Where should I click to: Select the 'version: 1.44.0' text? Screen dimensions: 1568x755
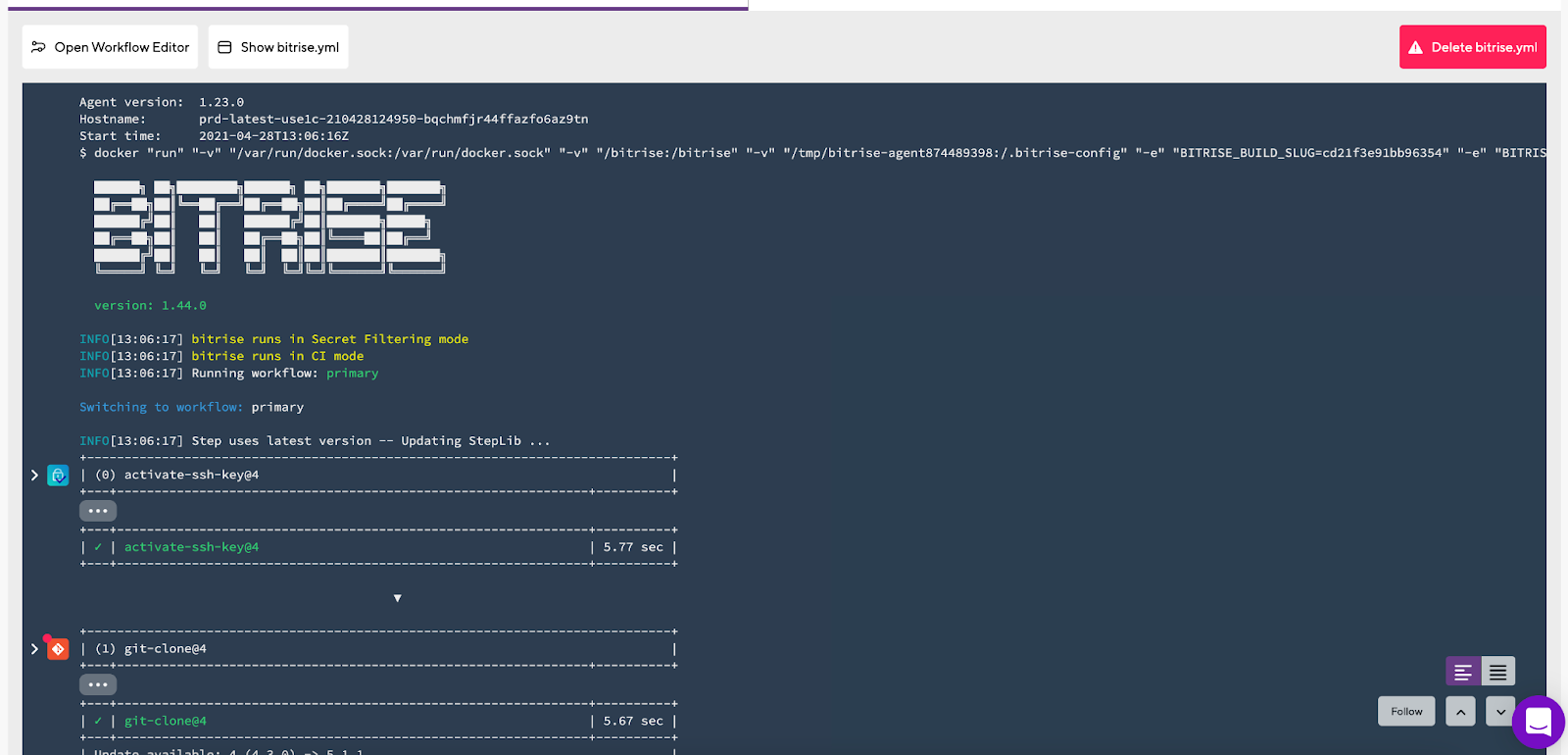(x=150, y=306)
